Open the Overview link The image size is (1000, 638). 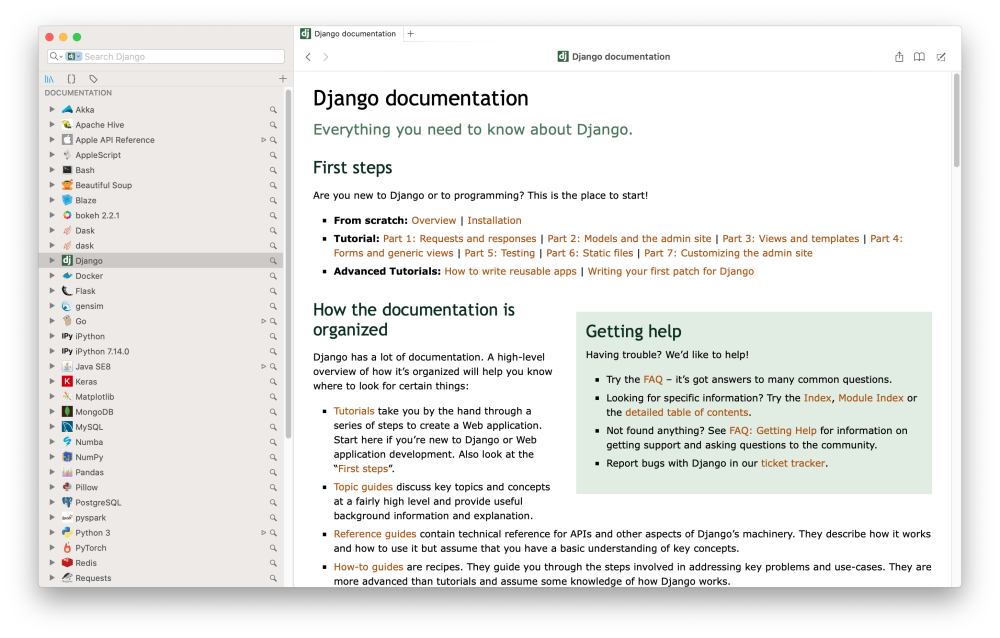pyautogui.click(x=434, y=220)
